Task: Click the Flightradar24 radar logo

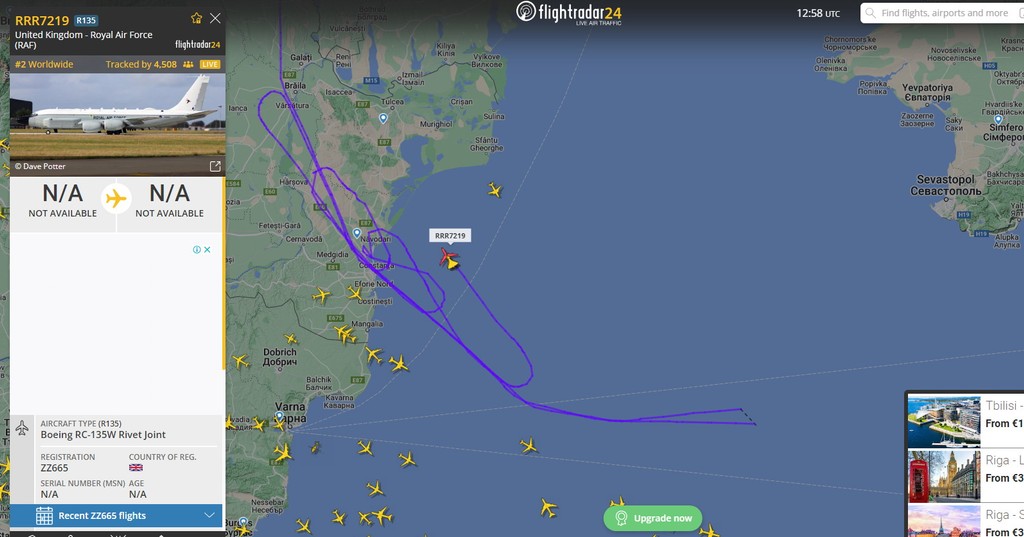Action: coord(526,11)
